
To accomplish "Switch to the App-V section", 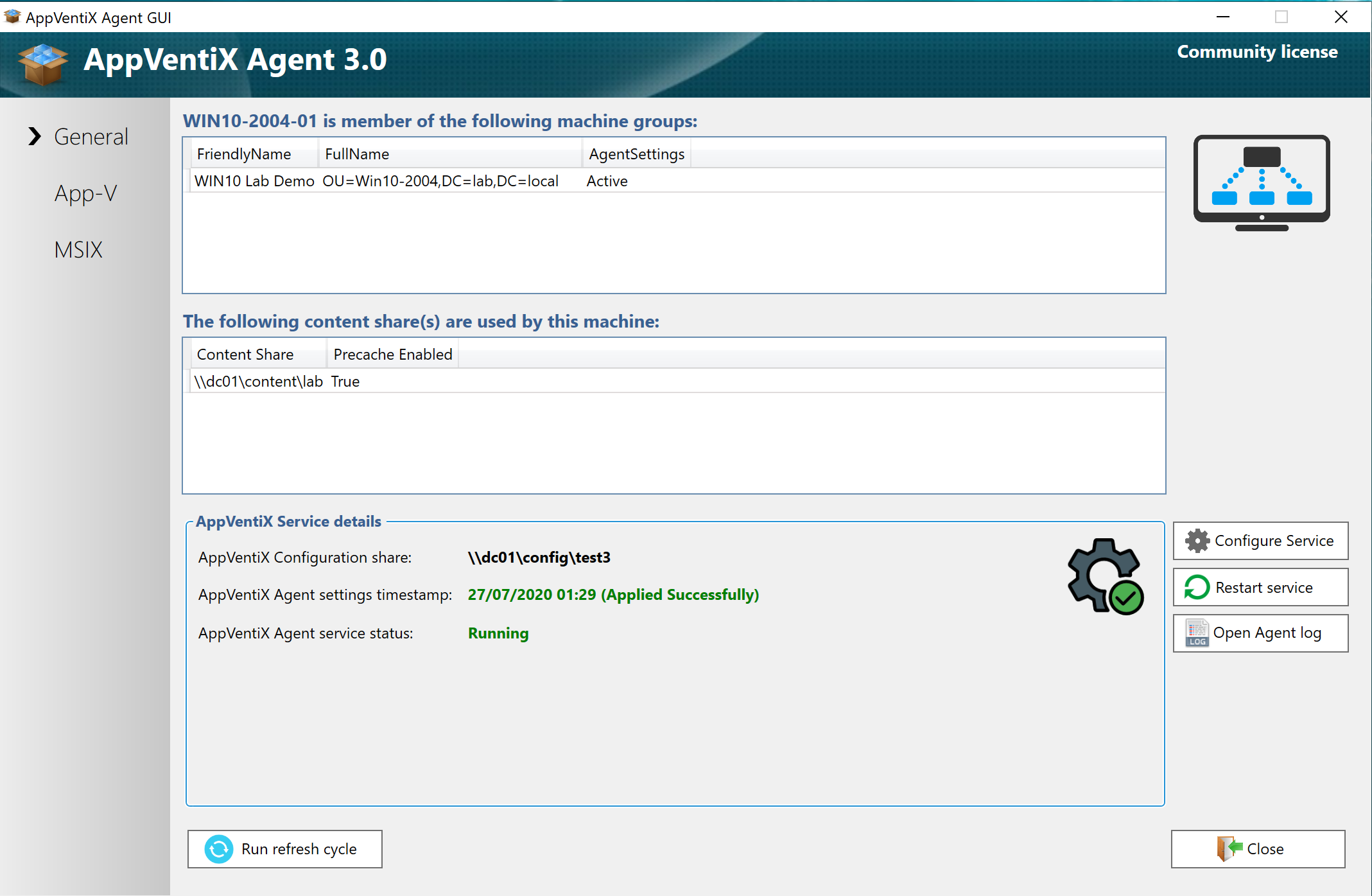I will point(85,193).
